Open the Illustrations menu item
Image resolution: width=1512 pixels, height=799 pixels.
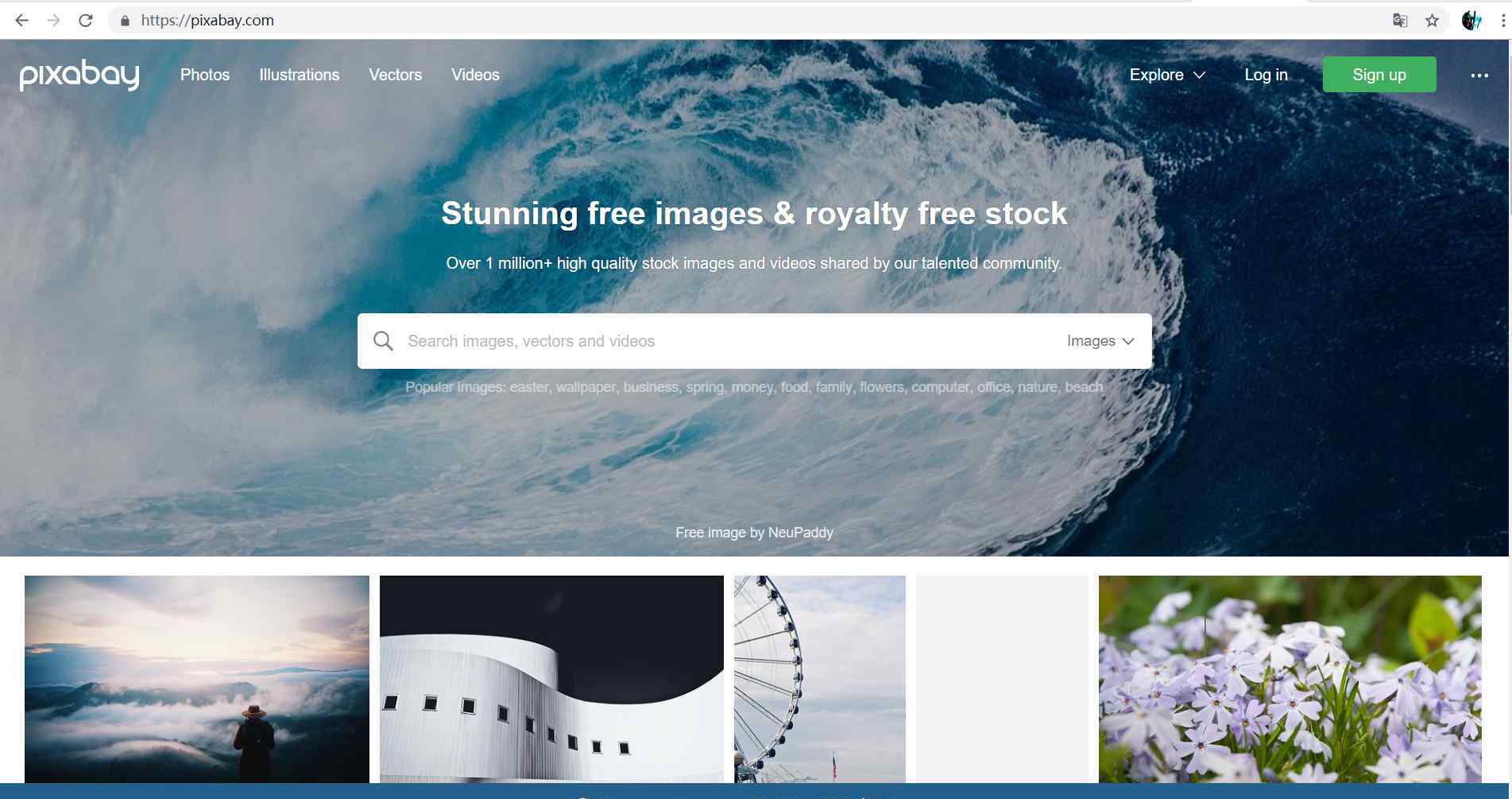coord(300,75)
